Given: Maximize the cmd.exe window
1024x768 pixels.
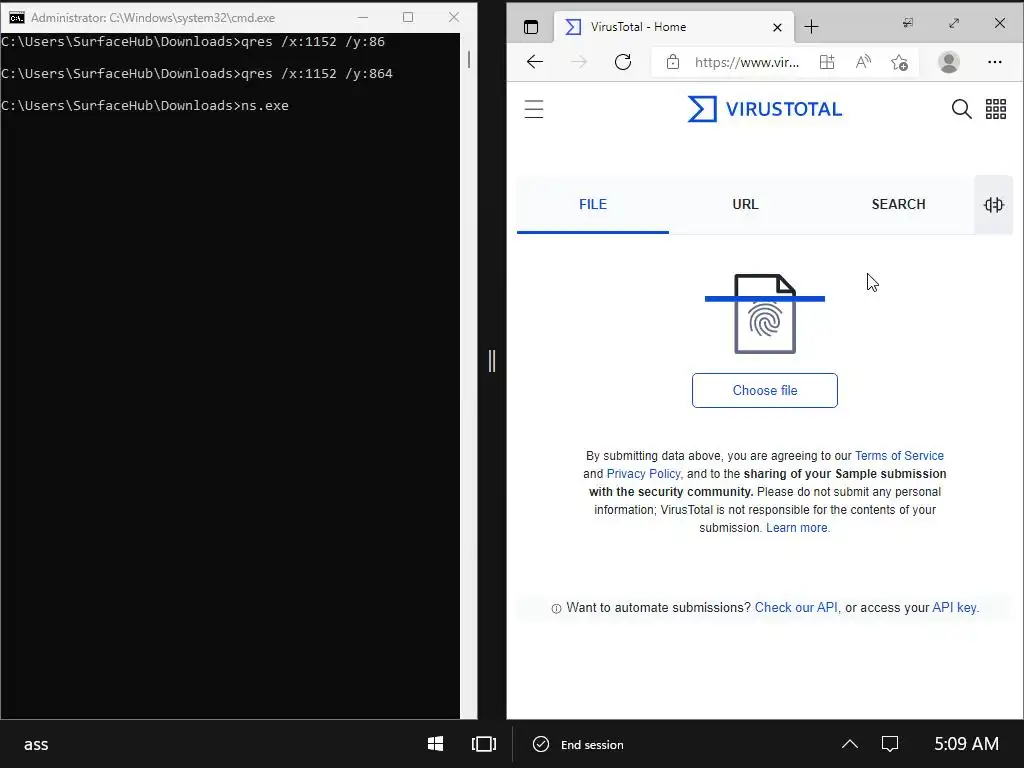Looking at the screenshot, I should tap(408, 17).
